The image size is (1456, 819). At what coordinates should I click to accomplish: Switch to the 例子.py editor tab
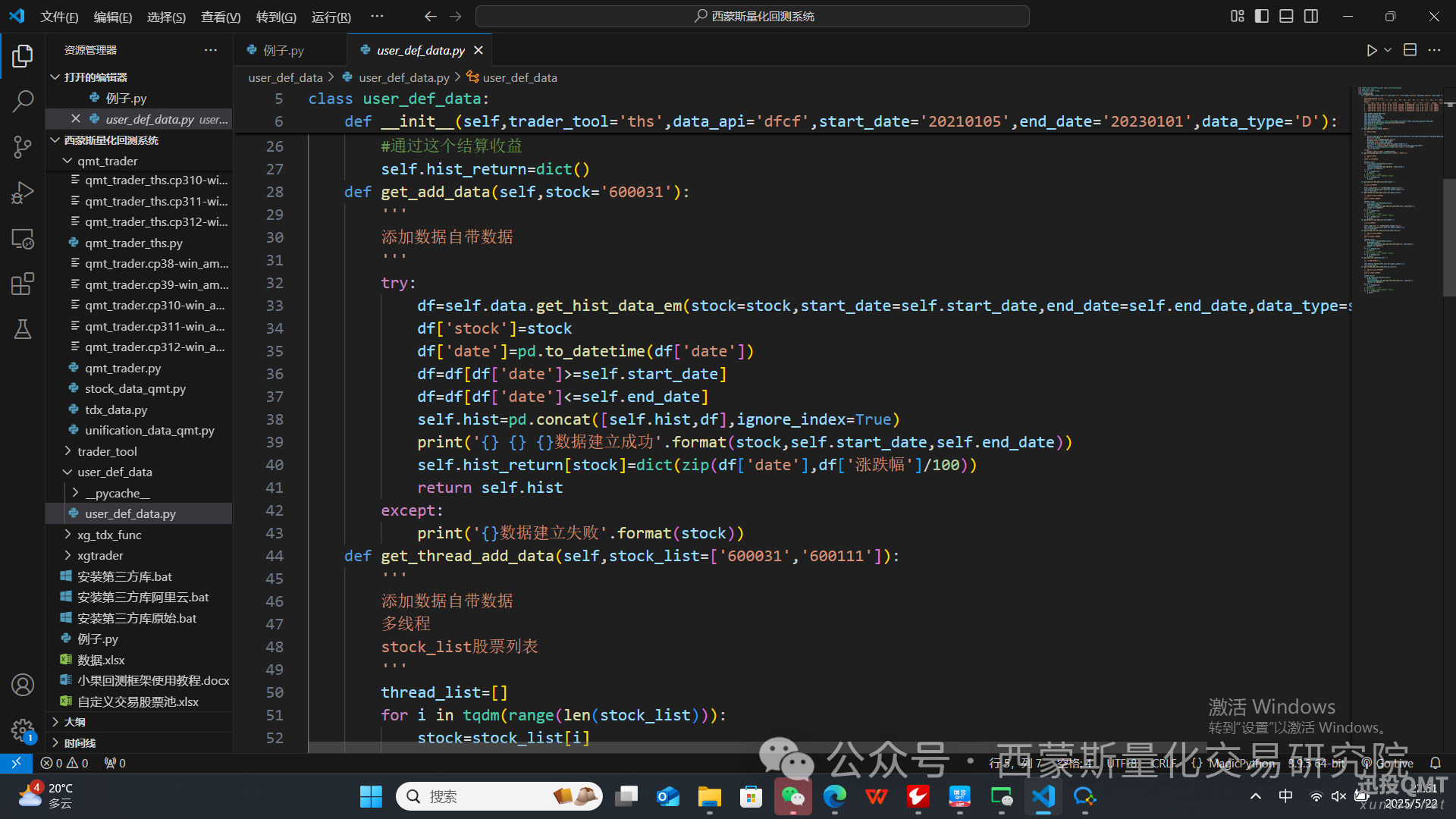click(x=284, y=50)
